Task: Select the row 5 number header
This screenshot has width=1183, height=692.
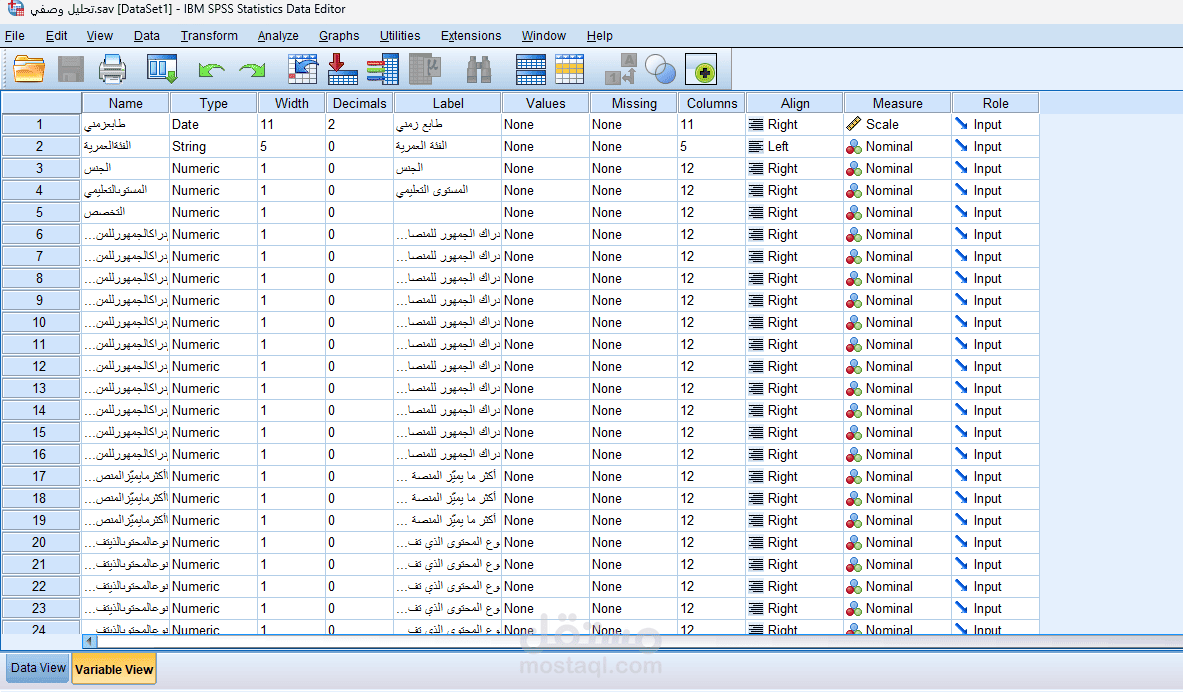Action: [x=40, y=213]
